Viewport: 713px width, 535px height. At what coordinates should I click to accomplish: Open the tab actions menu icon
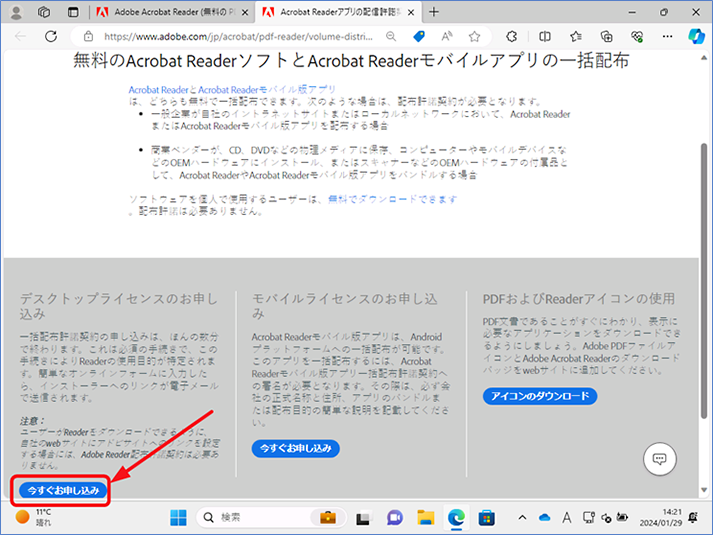point(73,12)
